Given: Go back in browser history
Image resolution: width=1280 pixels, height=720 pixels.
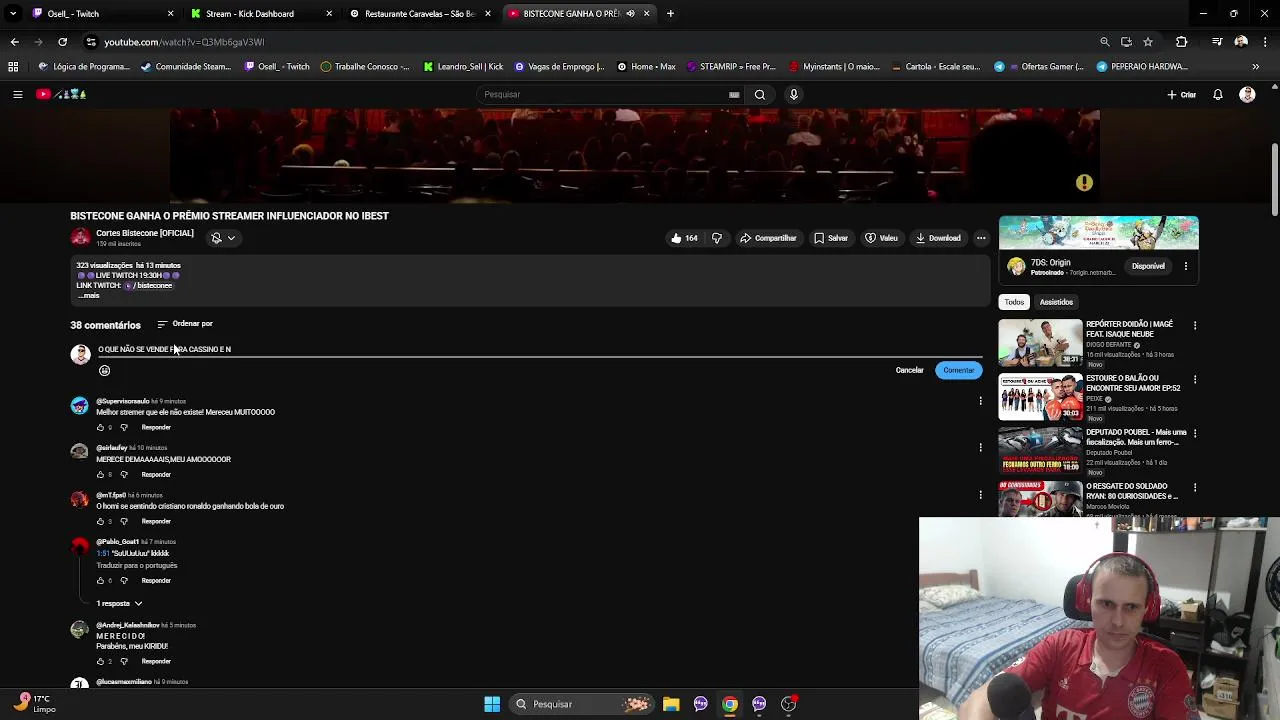Looking at the screenshot, I should click(14, 42).
